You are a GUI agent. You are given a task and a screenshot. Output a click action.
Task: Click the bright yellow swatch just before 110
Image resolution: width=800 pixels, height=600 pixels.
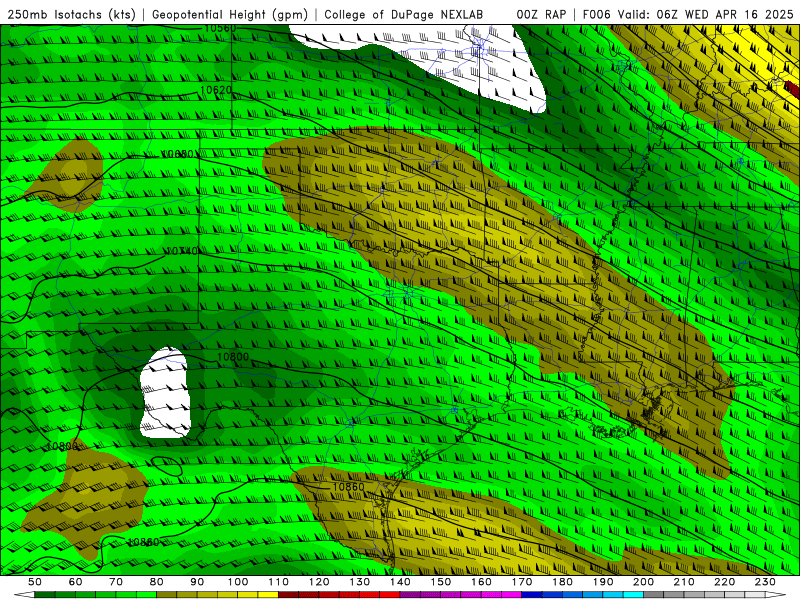pos(268,595)
